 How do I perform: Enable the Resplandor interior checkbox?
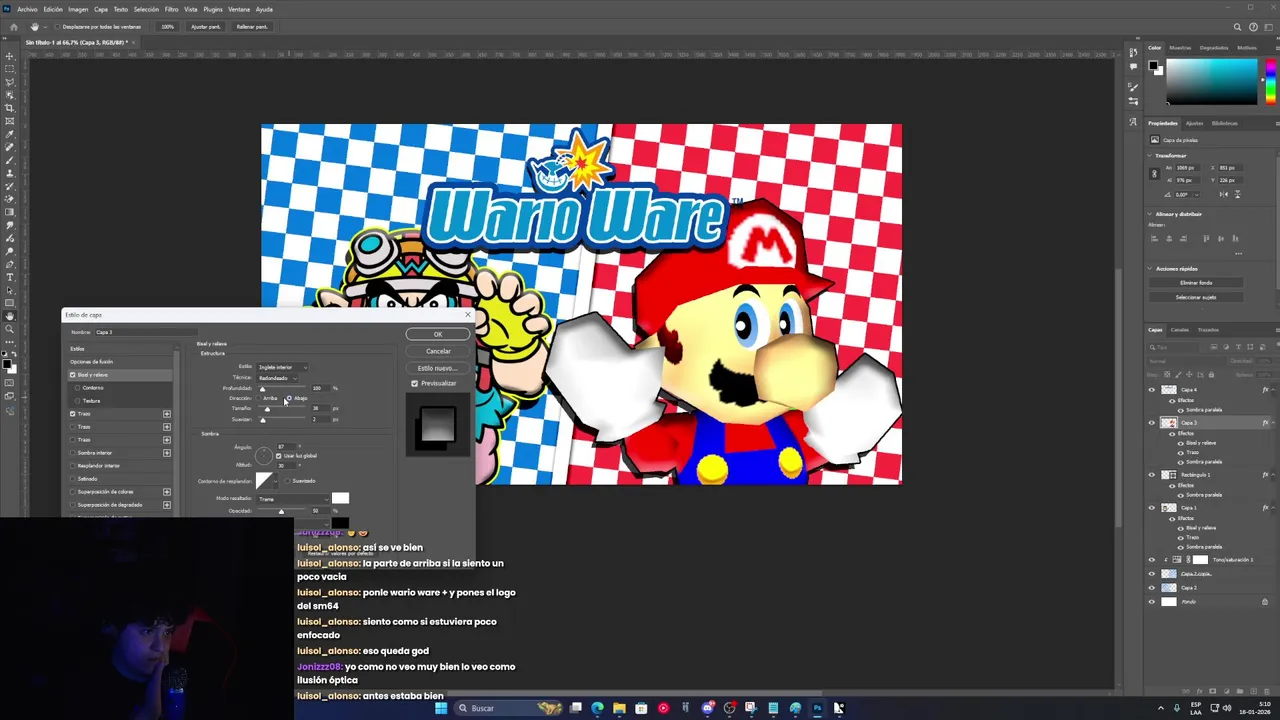point(73,466)
